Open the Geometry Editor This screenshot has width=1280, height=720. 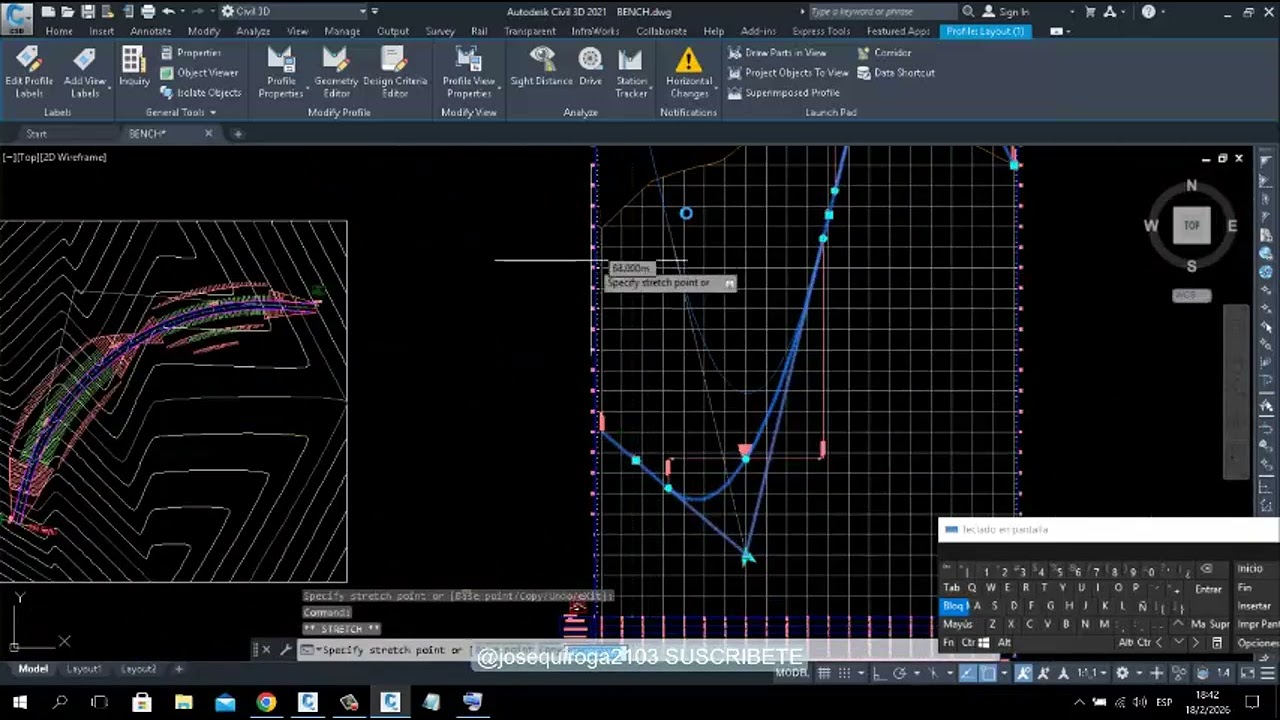pyautogui.click(x=336, y=73)
